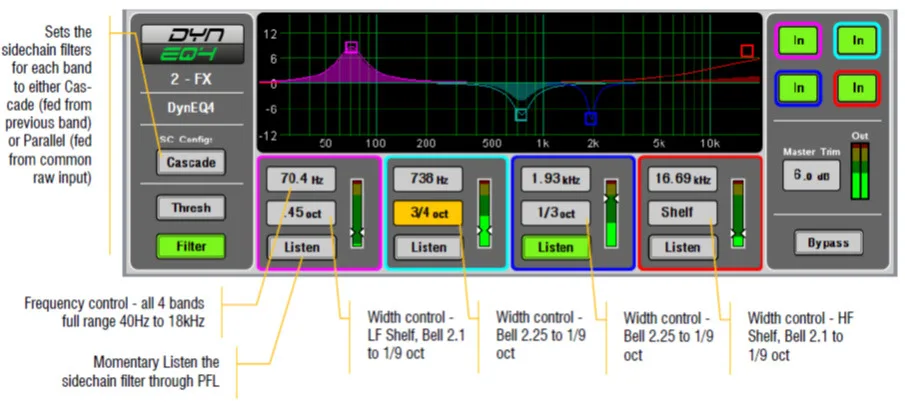Toggle the red band In button
905x402 pixels.
coord(858,88)
